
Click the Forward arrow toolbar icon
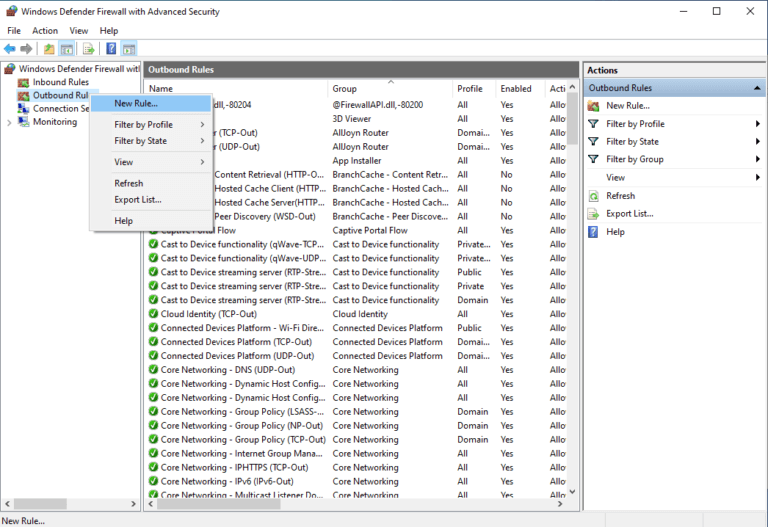tap(26, 49)
